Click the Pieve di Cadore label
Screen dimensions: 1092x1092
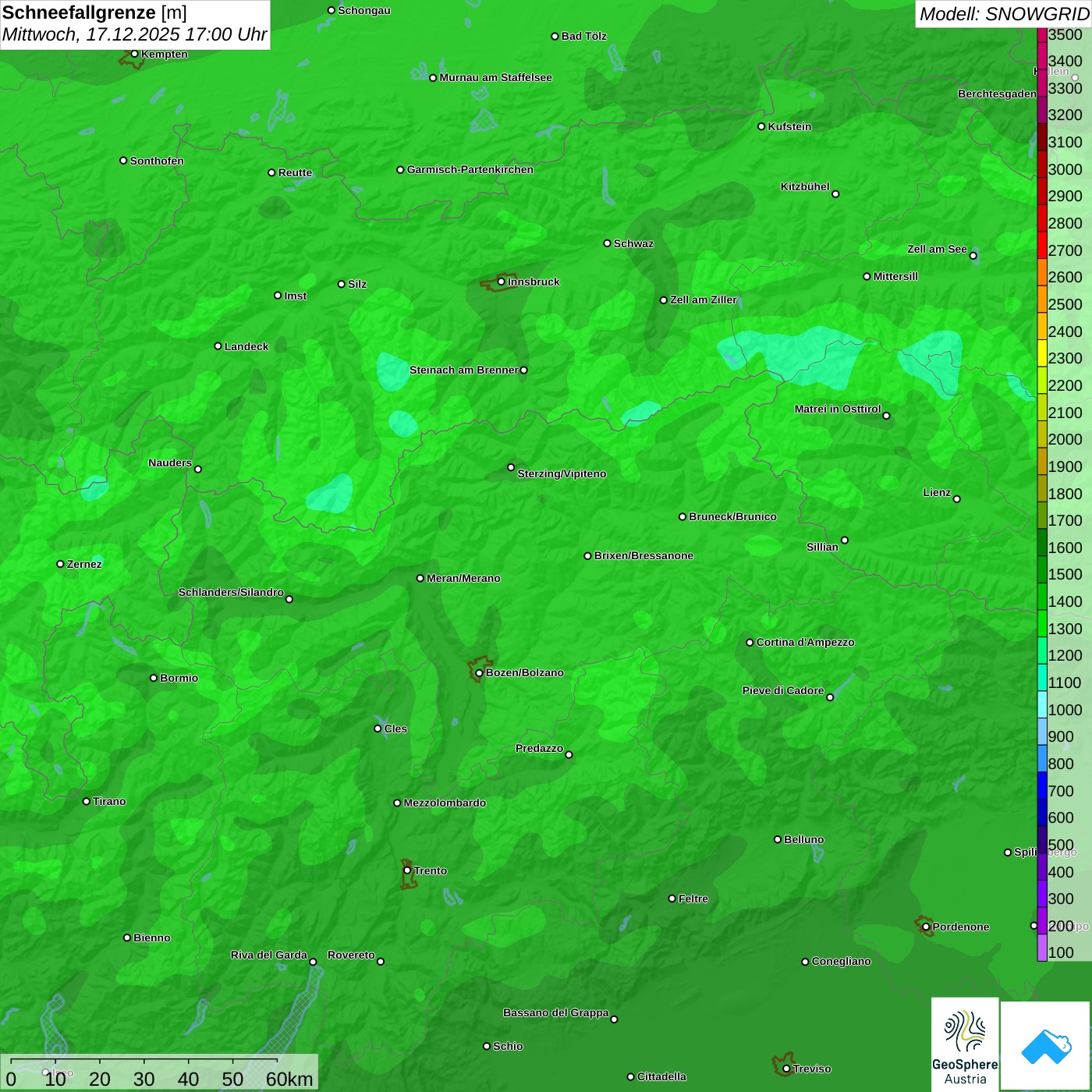[x=783, y=690]
